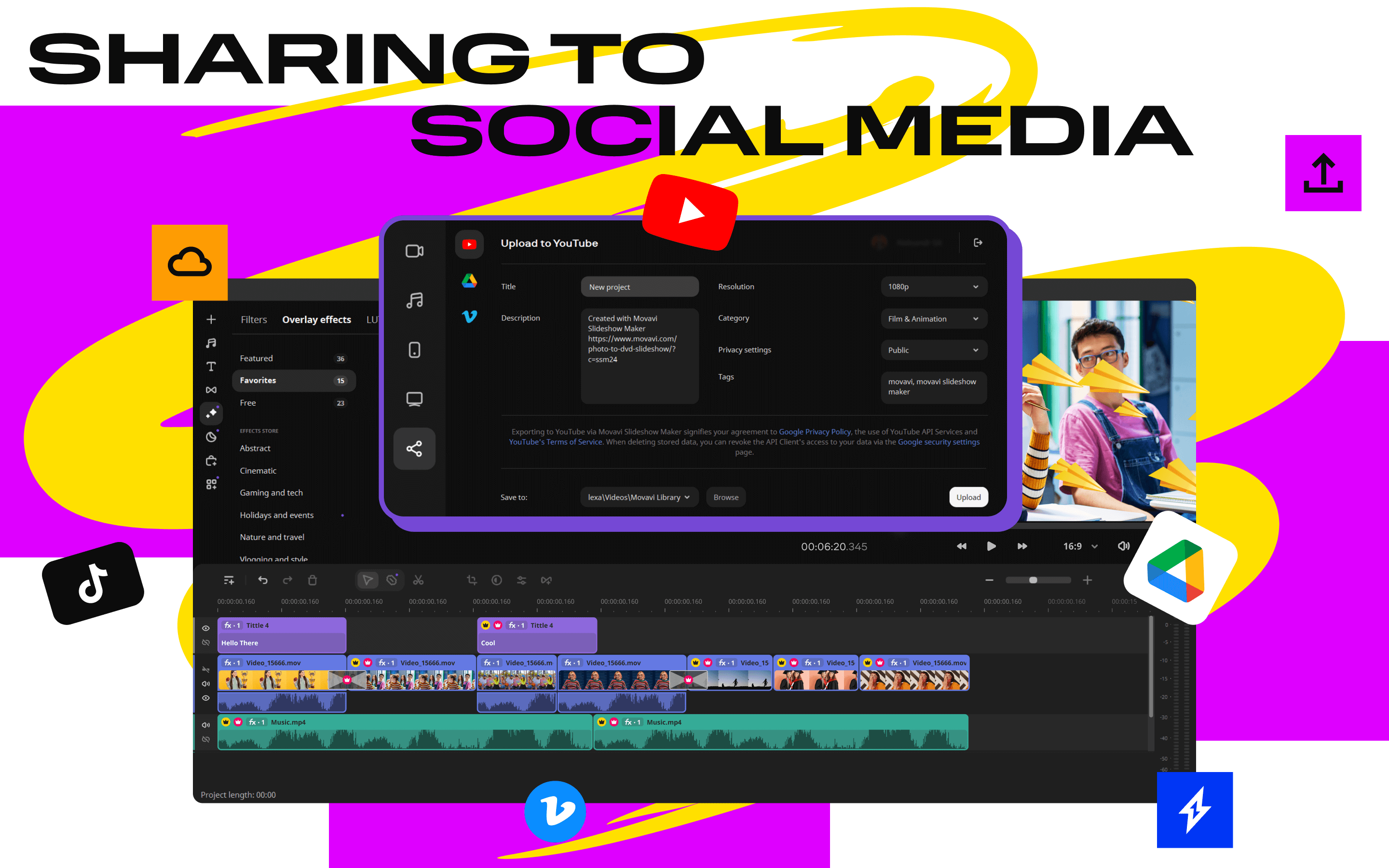Screen dimensions: 1389x868
Task: Open the color adjustment icon
Action: 497,581
